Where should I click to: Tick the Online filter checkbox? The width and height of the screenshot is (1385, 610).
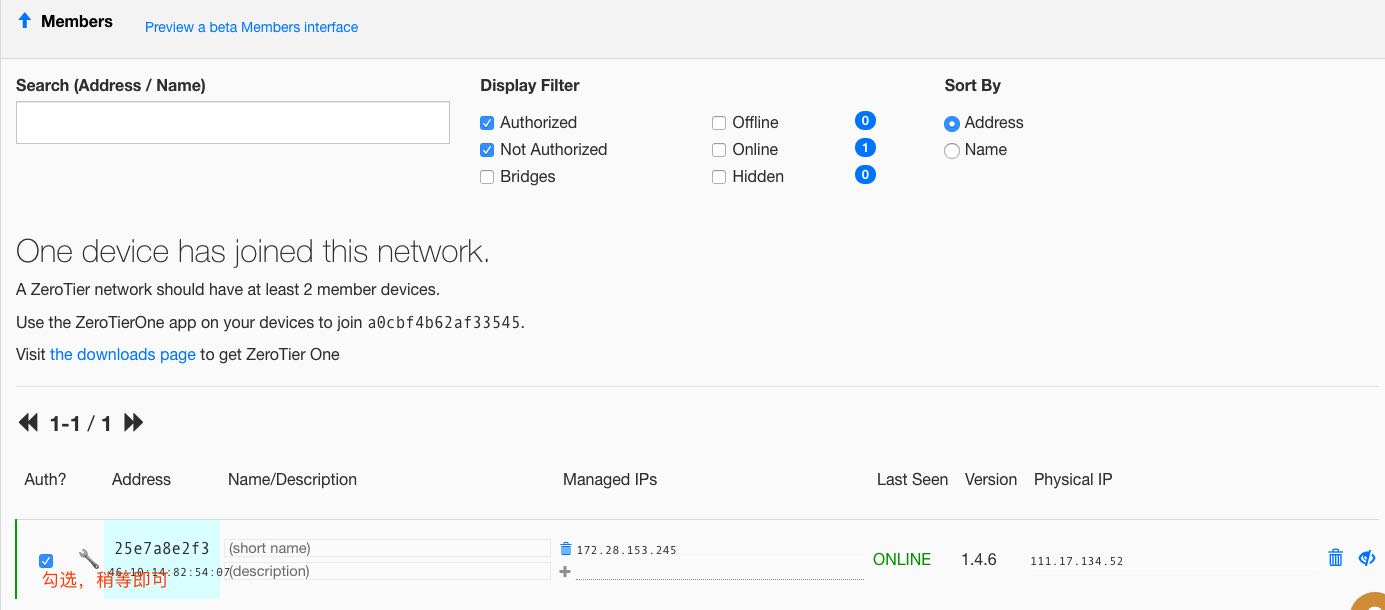tap(719, 150)
